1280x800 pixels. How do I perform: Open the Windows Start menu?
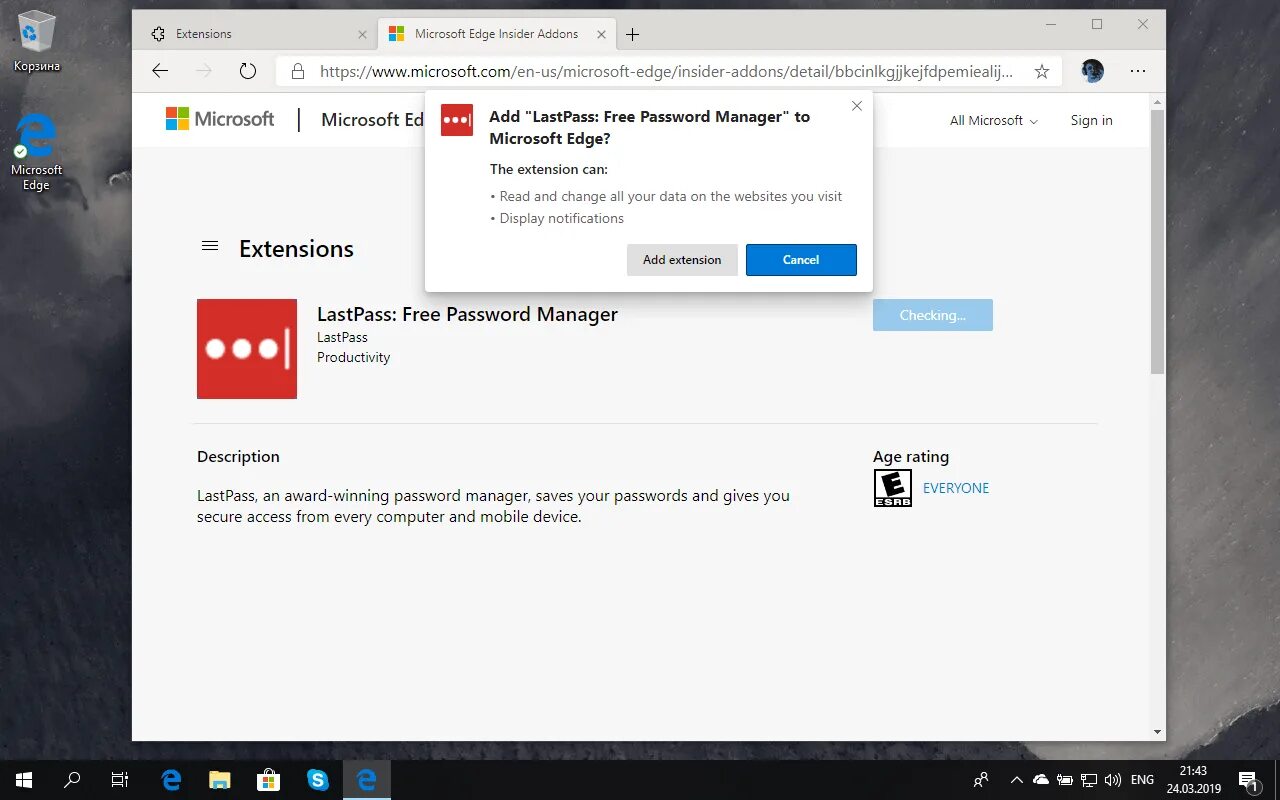click(24, 780)
